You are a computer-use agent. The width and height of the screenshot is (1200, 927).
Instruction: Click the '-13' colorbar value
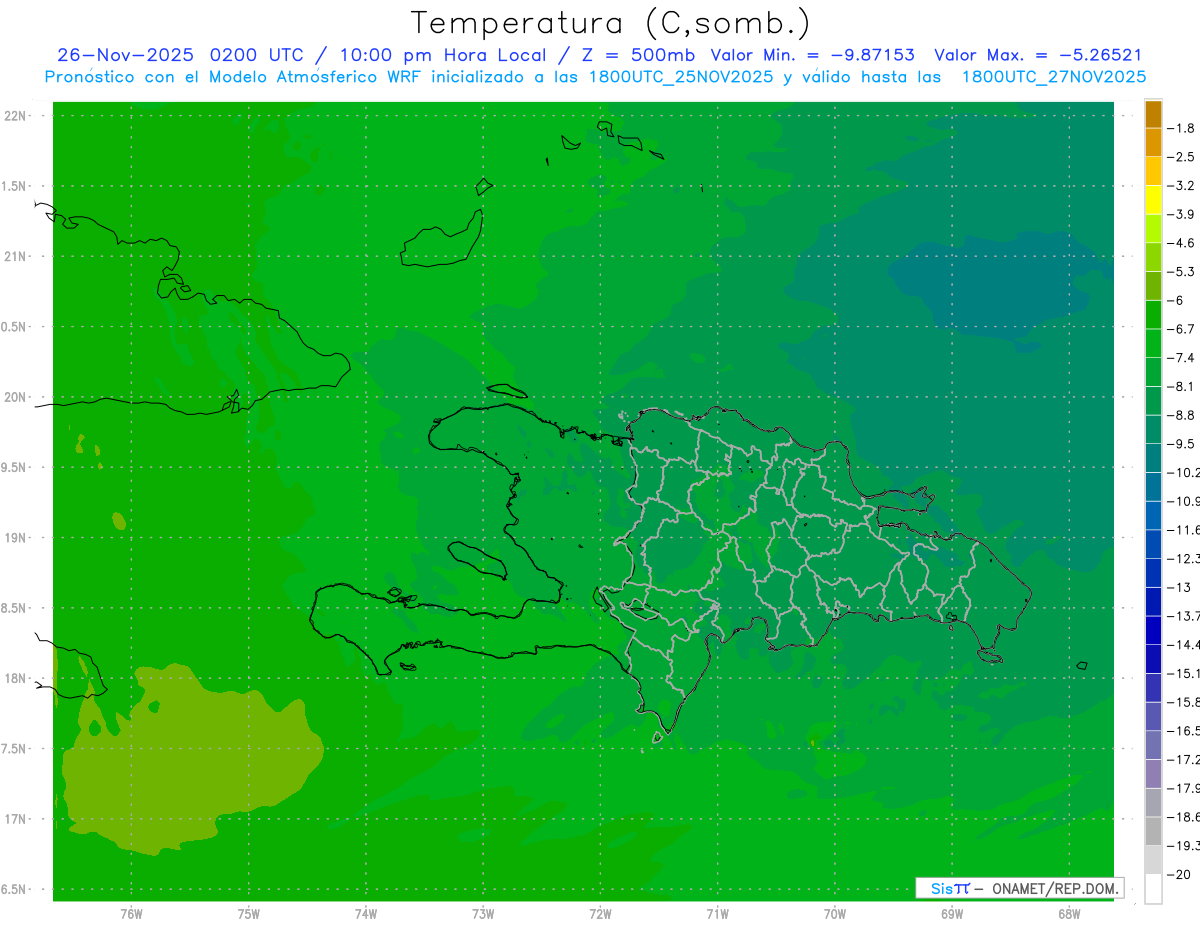(1178, 587)
